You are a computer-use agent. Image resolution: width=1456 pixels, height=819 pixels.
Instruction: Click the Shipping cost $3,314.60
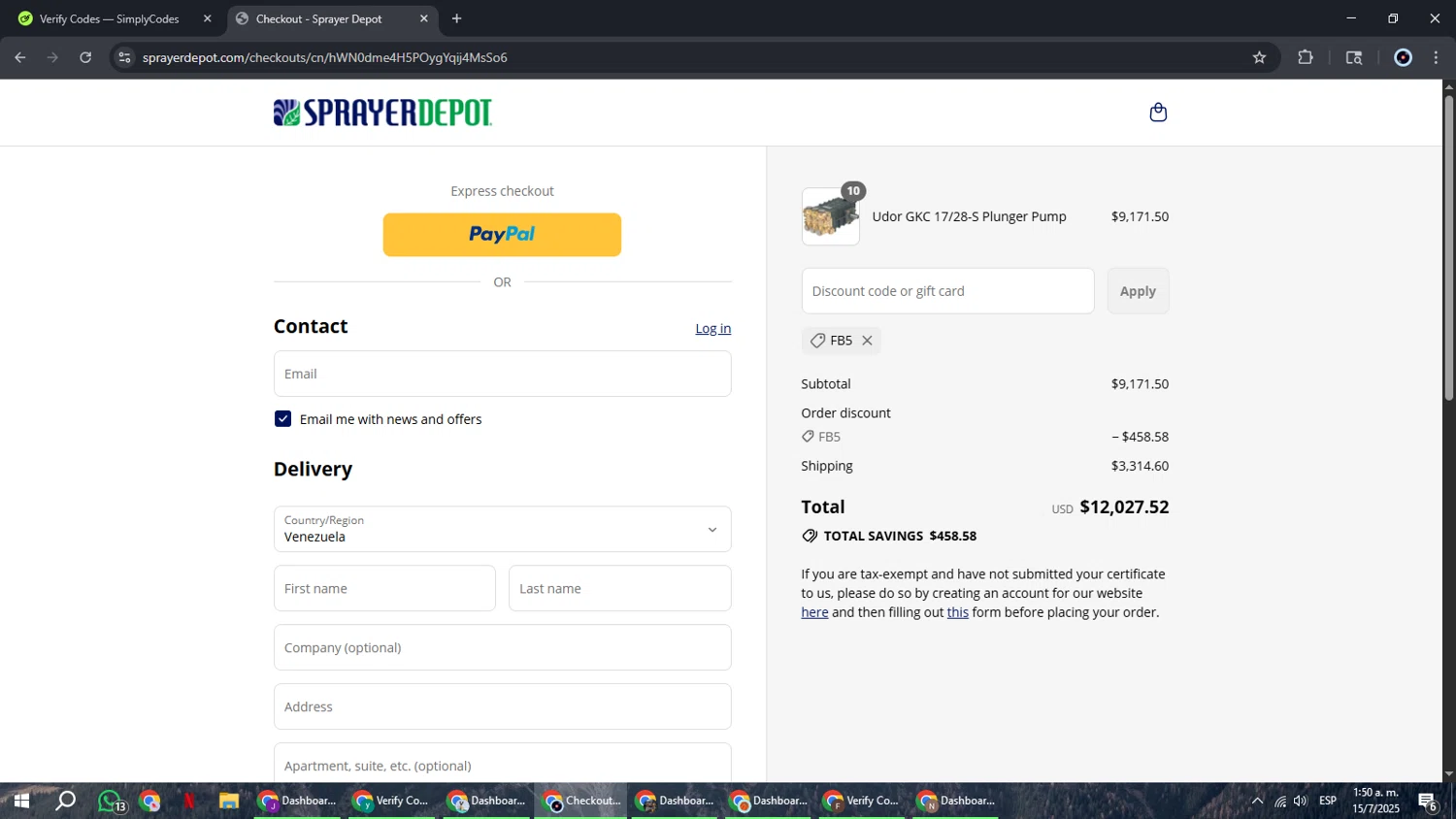pyautogui.click(x=1140, y=466)
